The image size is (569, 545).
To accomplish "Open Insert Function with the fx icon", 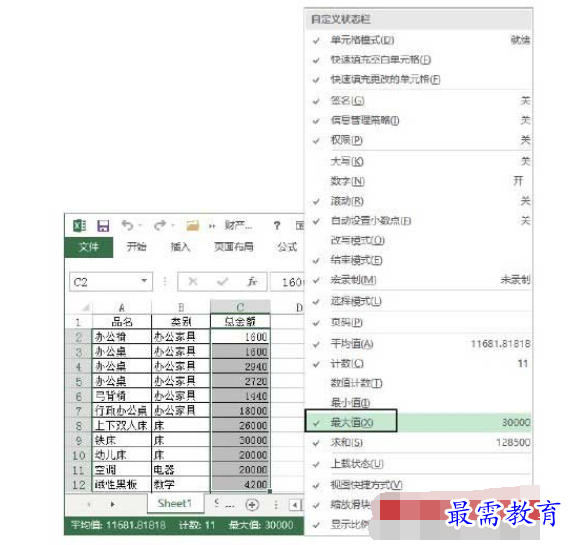I will click(x=252, y=282).
